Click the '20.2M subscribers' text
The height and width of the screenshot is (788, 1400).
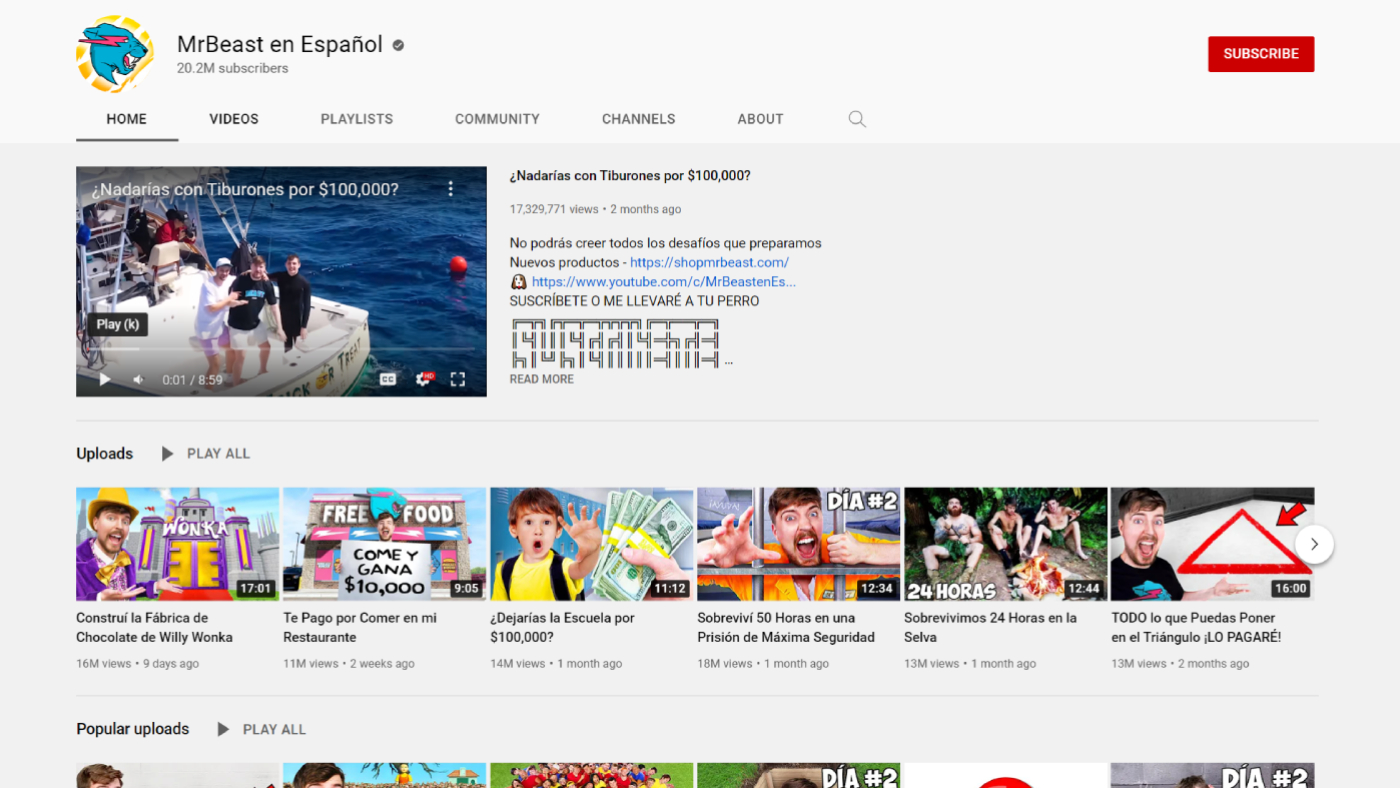(233, 68)
